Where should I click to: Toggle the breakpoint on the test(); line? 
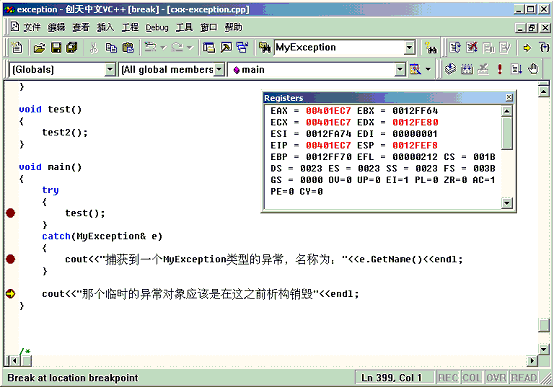tap(11, 213)
